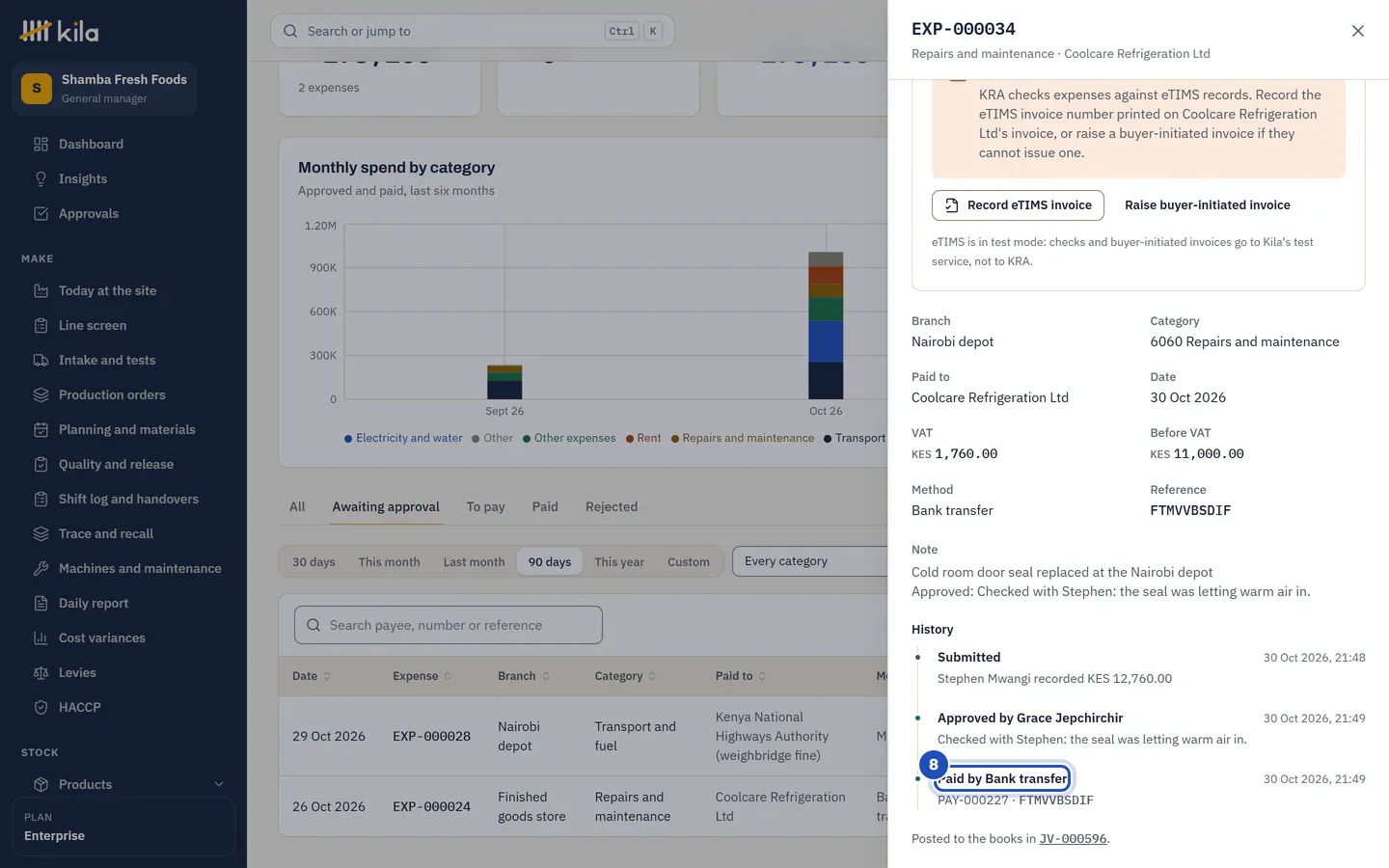Click the Line screen clipboard icon
1389x868 pixels.
pos(41,326)
